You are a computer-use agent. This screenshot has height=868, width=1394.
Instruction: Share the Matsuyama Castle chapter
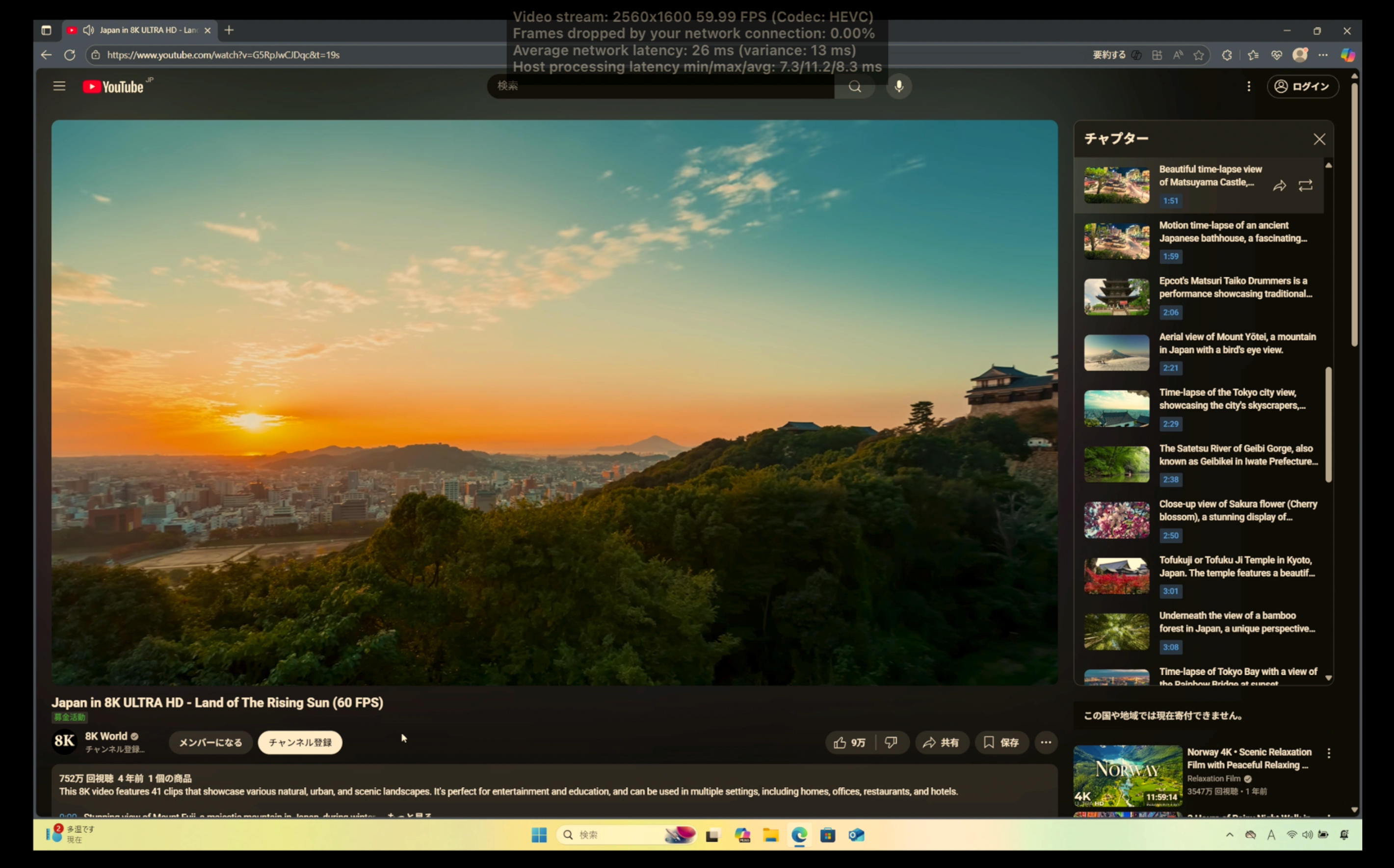(1279, 185)
